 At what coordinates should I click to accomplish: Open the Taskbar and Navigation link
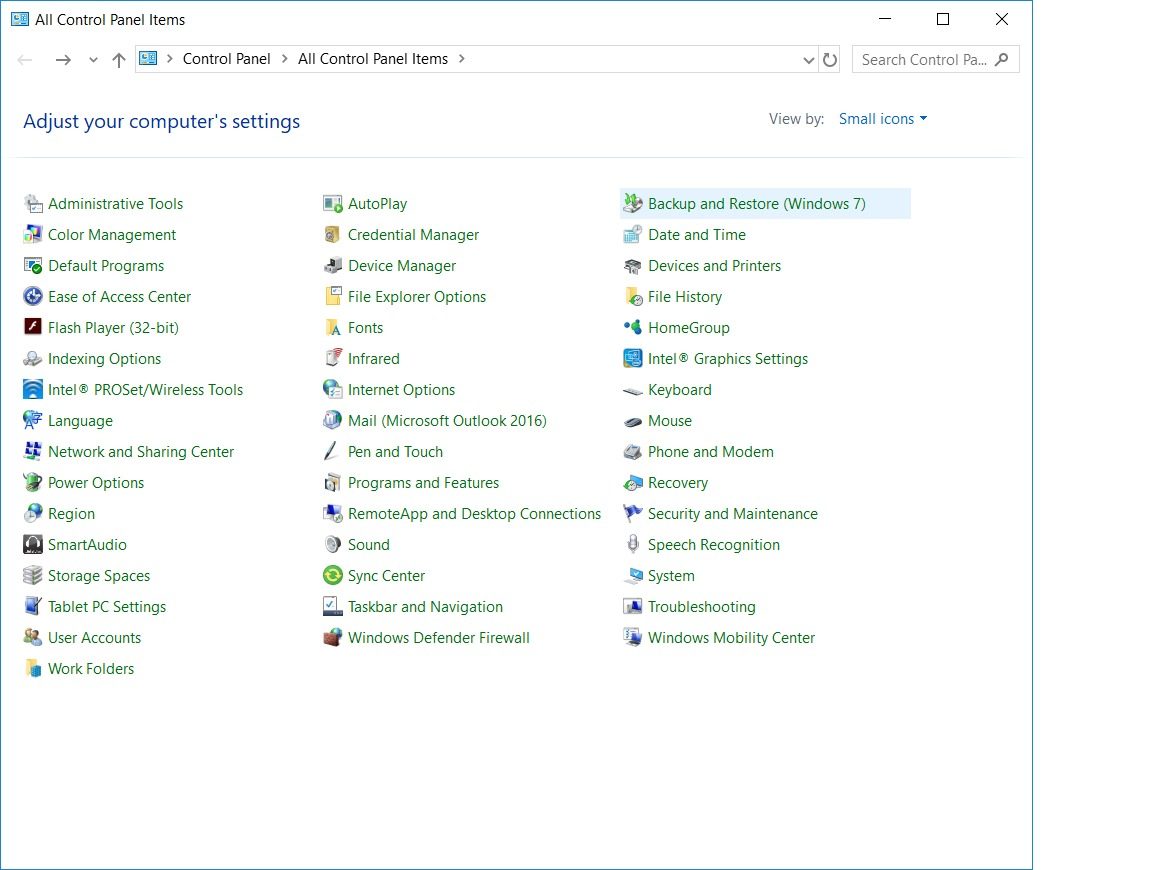tap(425, 606)
